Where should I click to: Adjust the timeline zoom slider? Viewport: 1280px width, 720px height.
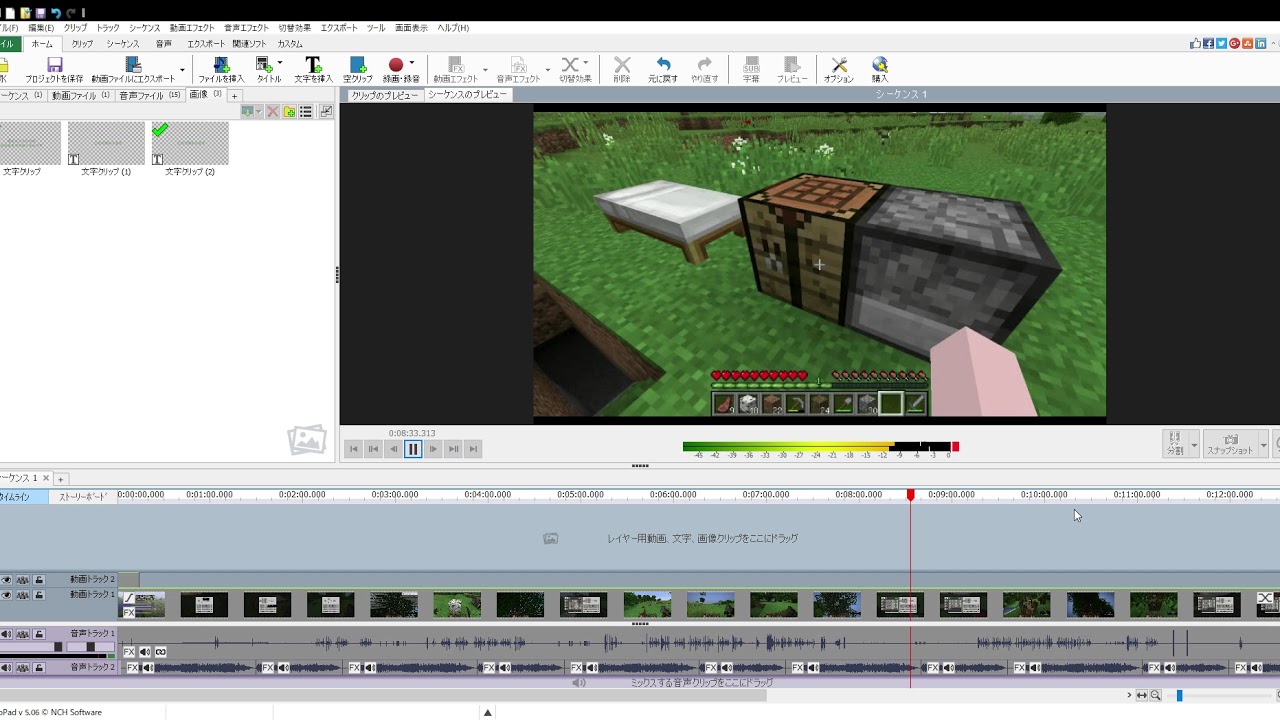1179,695
